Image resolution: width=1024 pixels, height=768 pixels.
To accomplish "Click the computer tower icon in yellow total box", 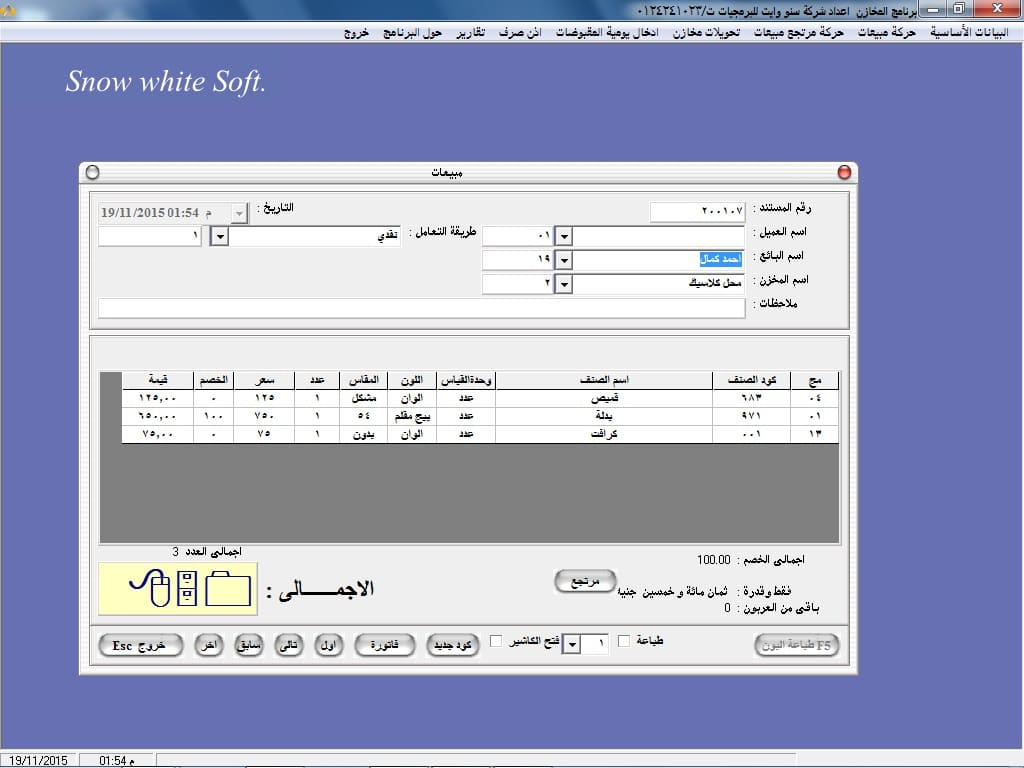I will 187,588.
